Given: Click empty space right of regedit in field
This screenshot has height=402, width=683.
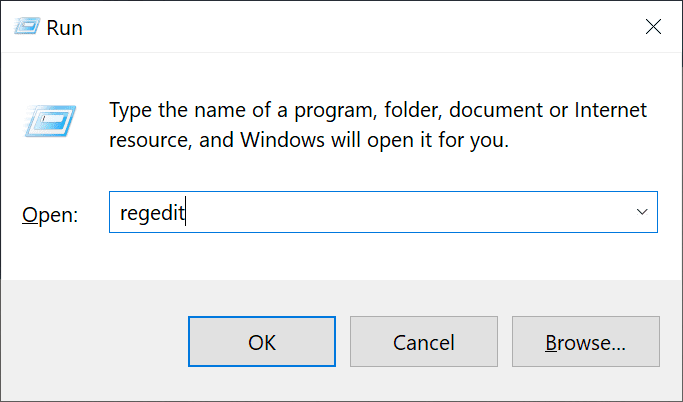Looking at the screenshot, I should tap(405, 212).
